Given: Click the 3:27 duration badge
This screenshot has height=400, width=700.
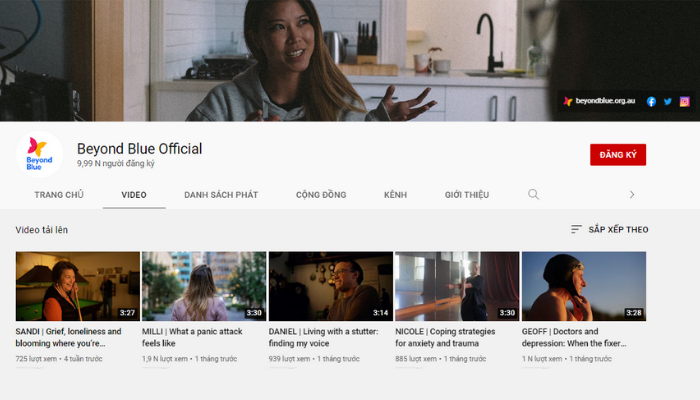Looking at the screenshot, I should click(x=127, y=312).
